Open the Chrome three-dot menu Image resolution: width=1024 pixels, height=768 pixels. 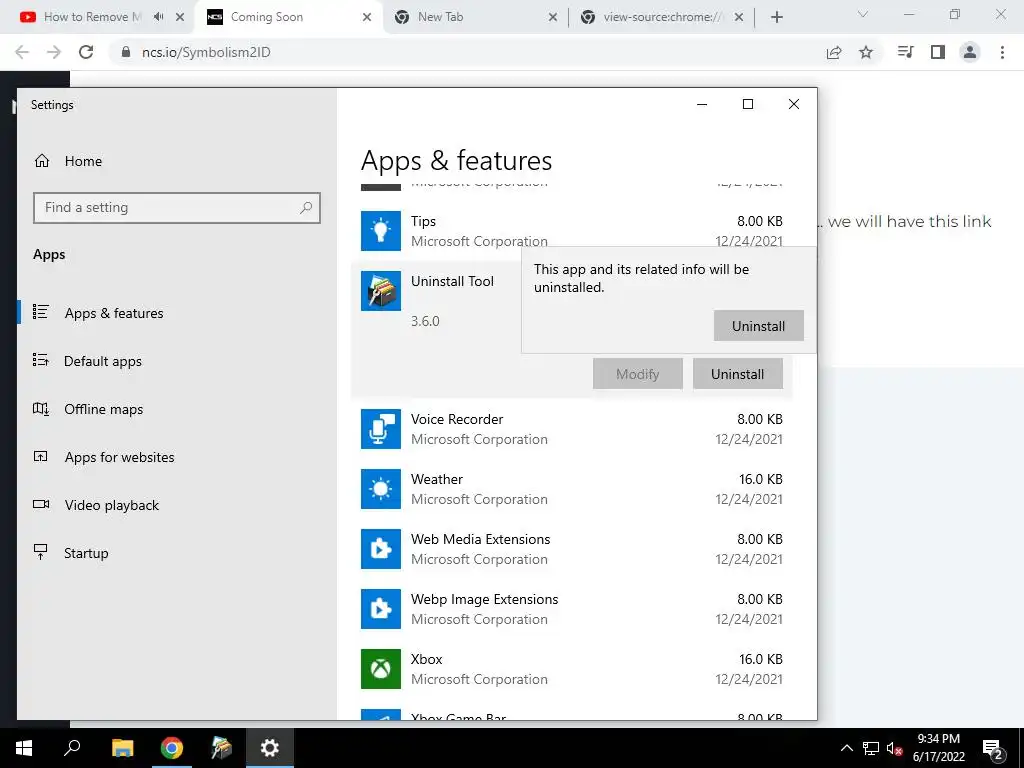coord(1002,52)
